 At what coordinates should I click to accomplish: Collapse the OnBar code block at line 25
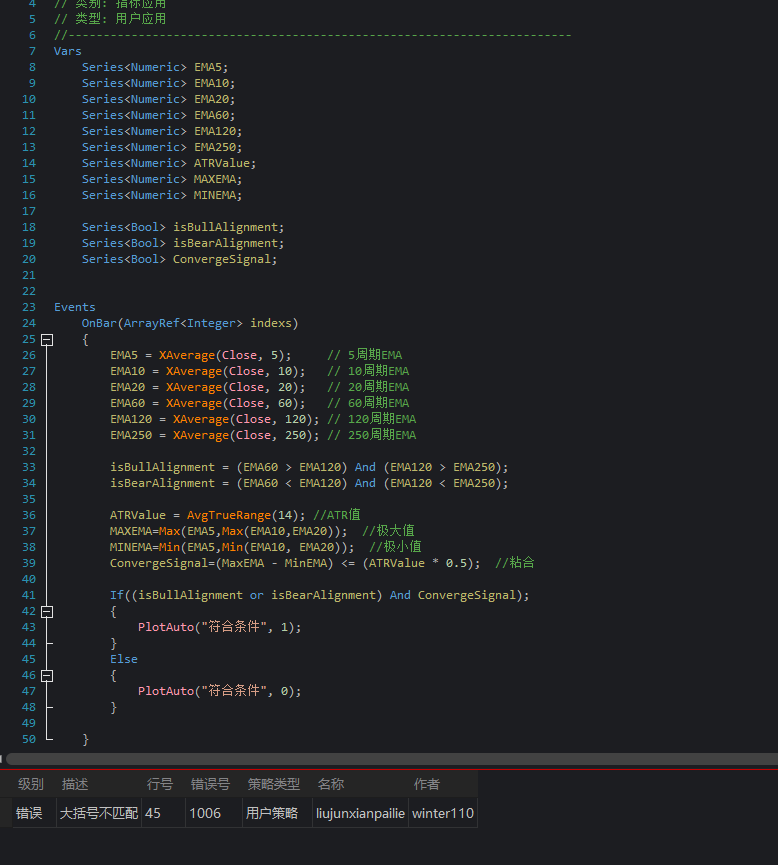tap(47, 340)
